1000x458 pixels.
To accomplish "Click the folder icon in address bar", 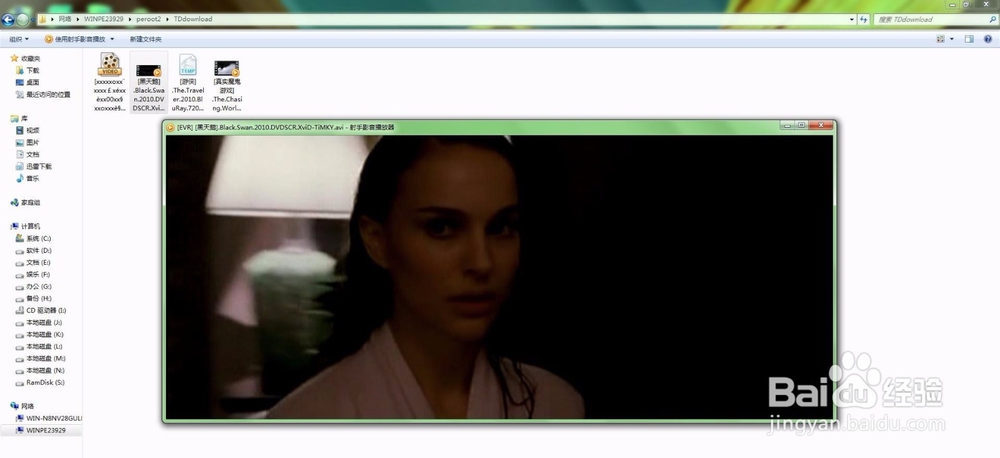I will [43, 19].
